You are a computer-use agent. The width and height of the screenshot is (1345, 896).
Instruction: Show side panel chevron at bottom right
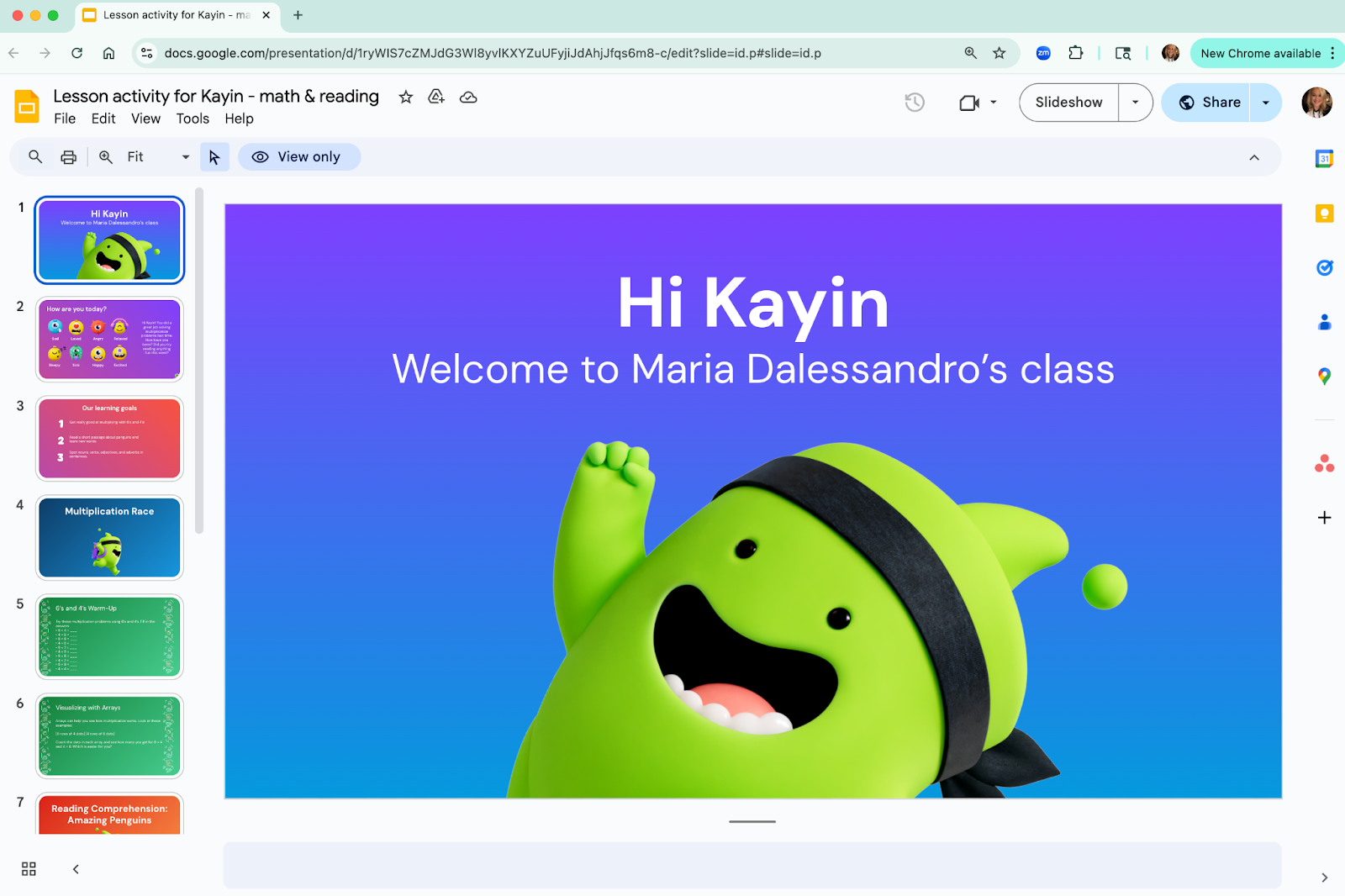[x=1324, y=878]
